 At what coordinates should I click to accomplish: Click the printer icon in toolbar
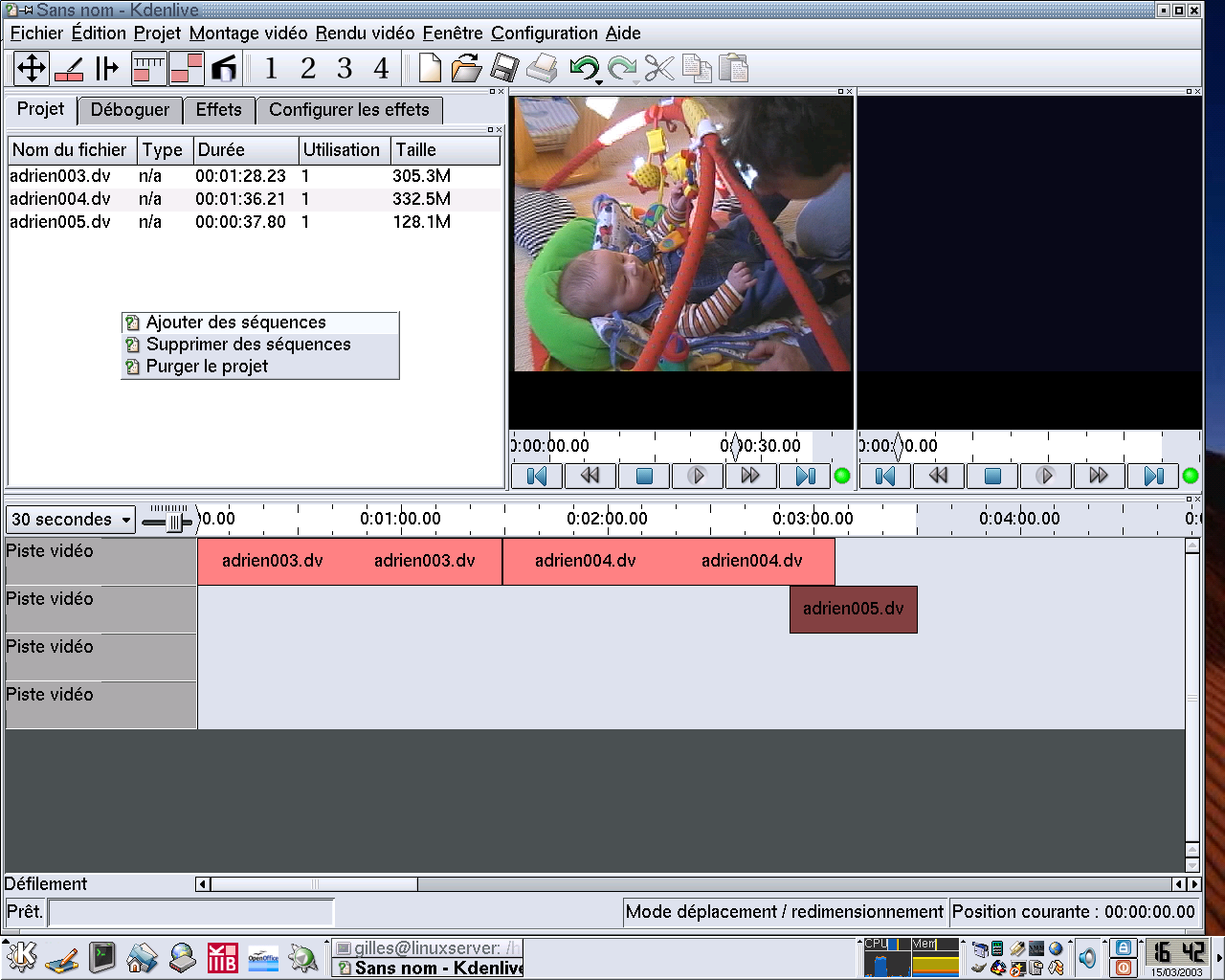point(542,69)
